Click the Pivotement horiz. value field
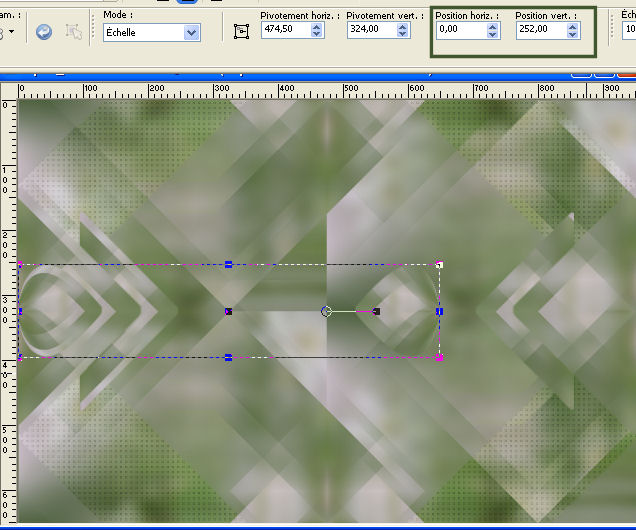636x530 pixels. click(286, 29)
